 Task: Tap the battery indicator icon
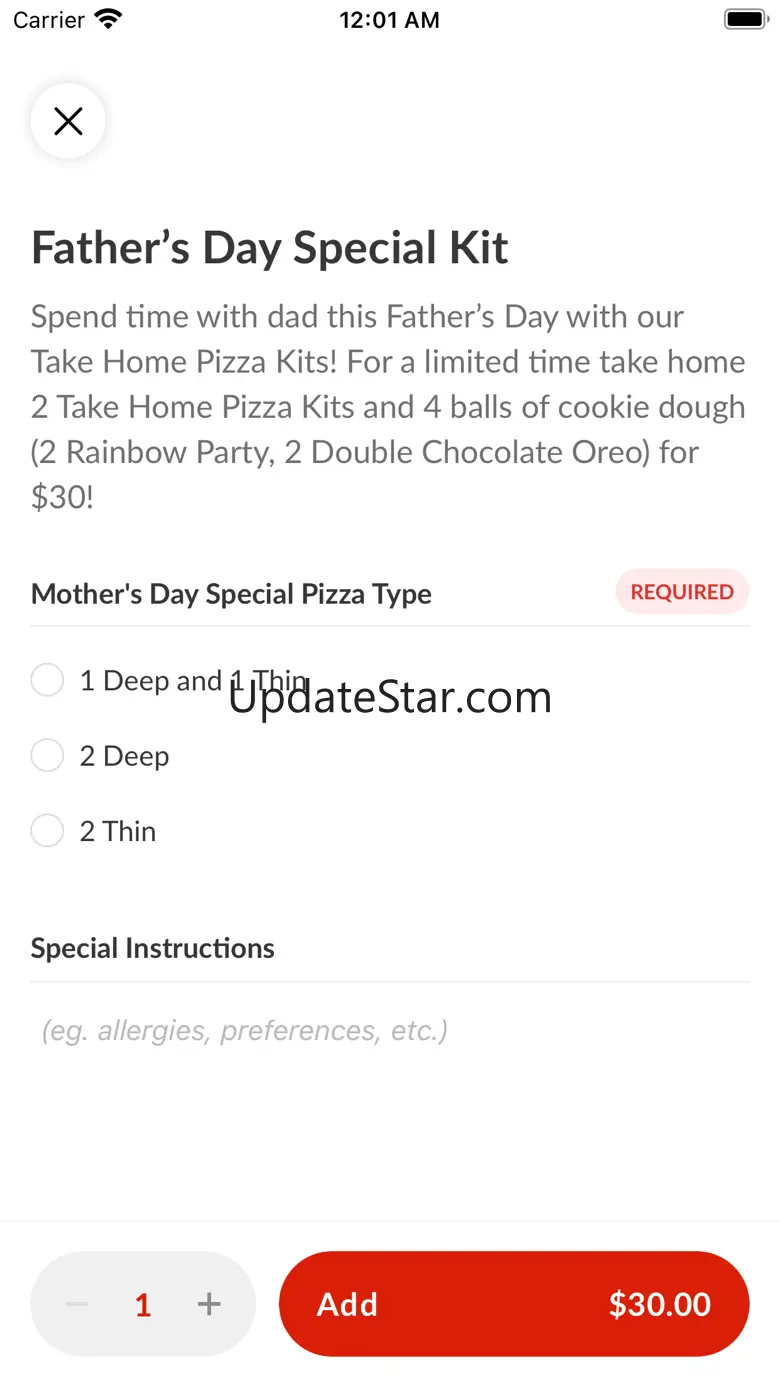pyautogui.click(x=745, y=19)
